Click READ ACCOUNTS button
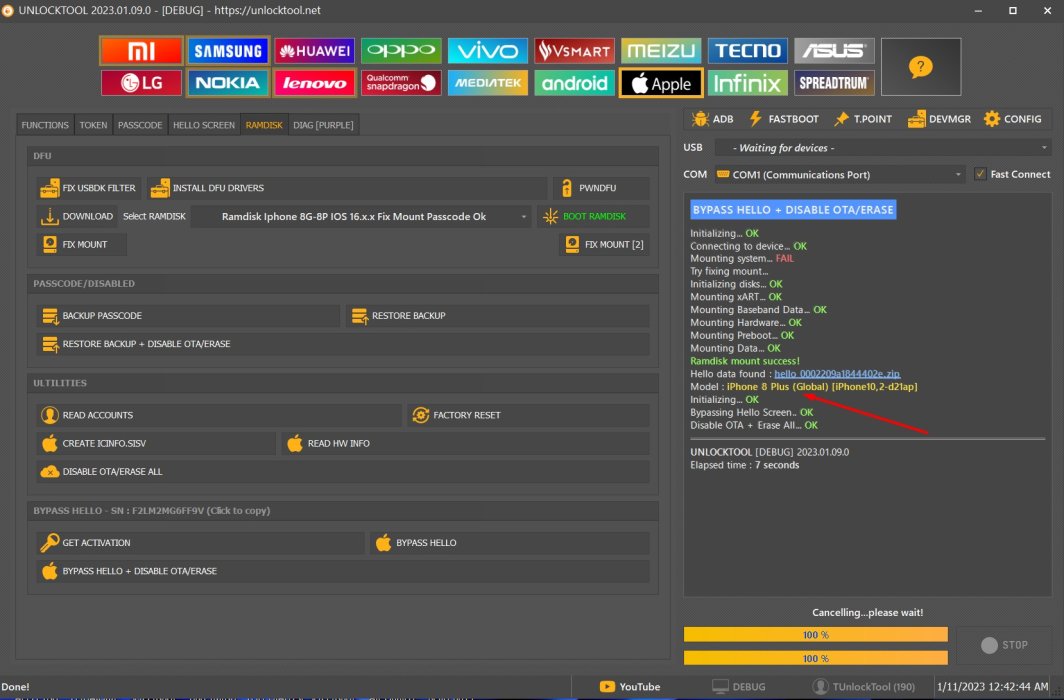This screenshot has height=700, width=1064. pos(218,415)
